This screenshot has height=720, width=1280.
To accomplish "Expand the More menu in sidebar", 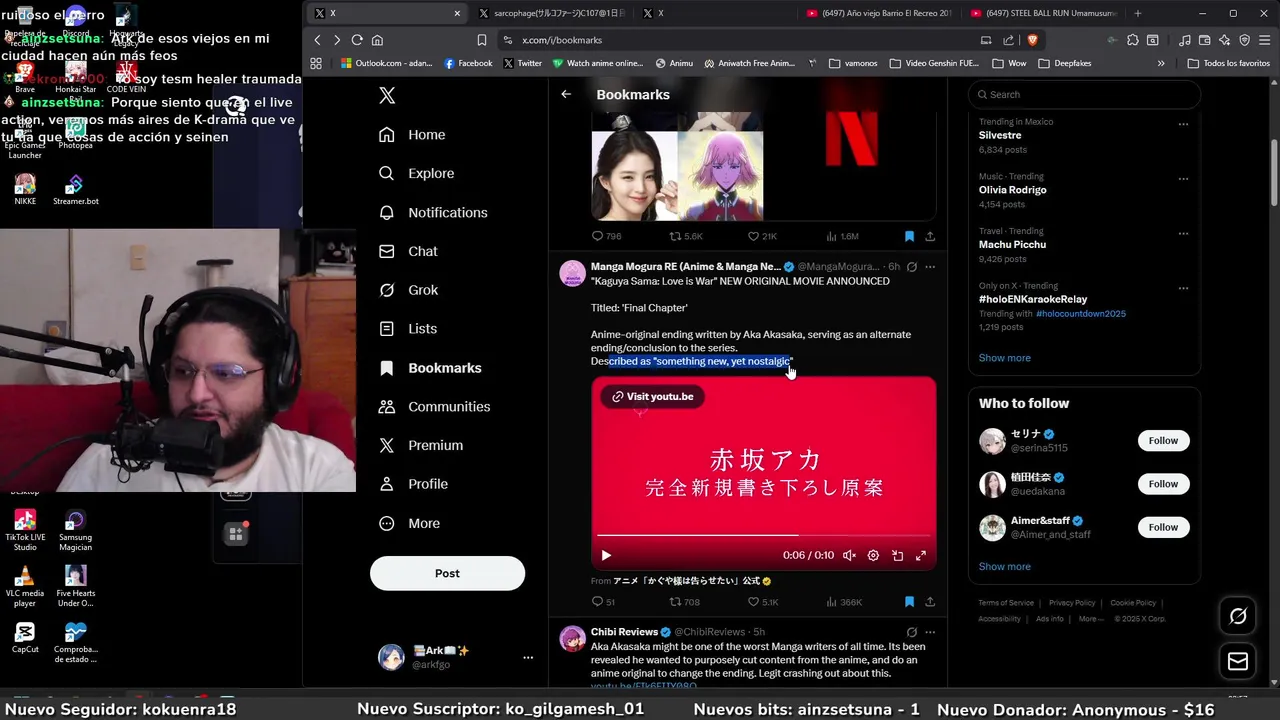I will (409, 523).
